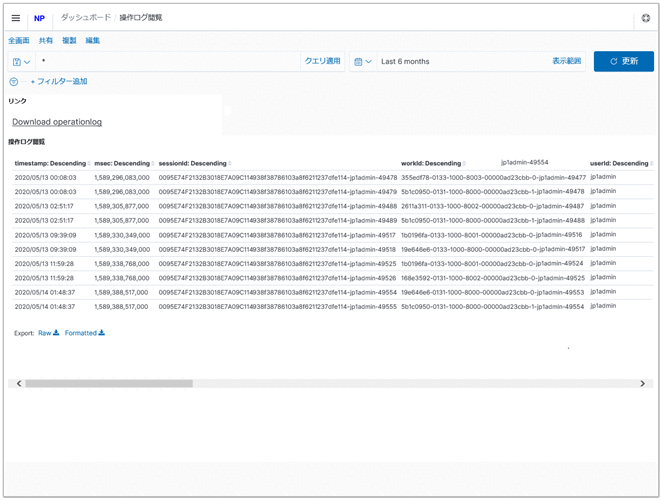Open the hamburger navigation menu
Screen dimensions: 661x500
15,18
